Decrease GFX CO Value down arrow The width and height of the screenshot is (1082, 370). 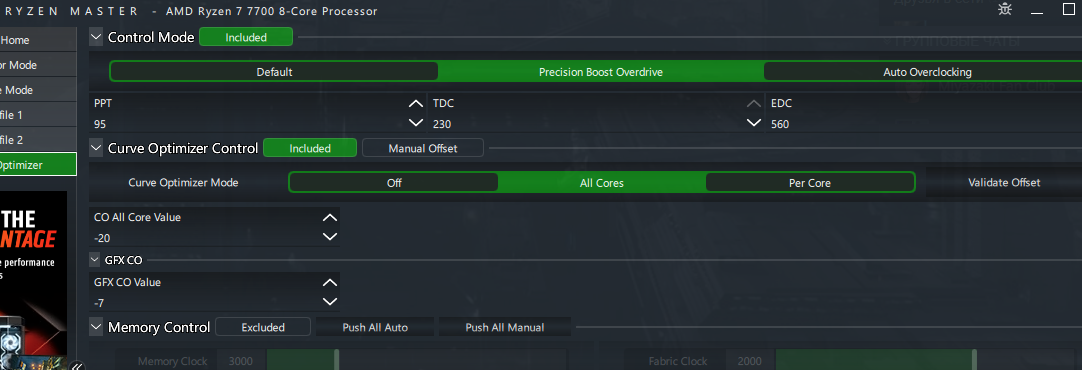tap(330, 302)
